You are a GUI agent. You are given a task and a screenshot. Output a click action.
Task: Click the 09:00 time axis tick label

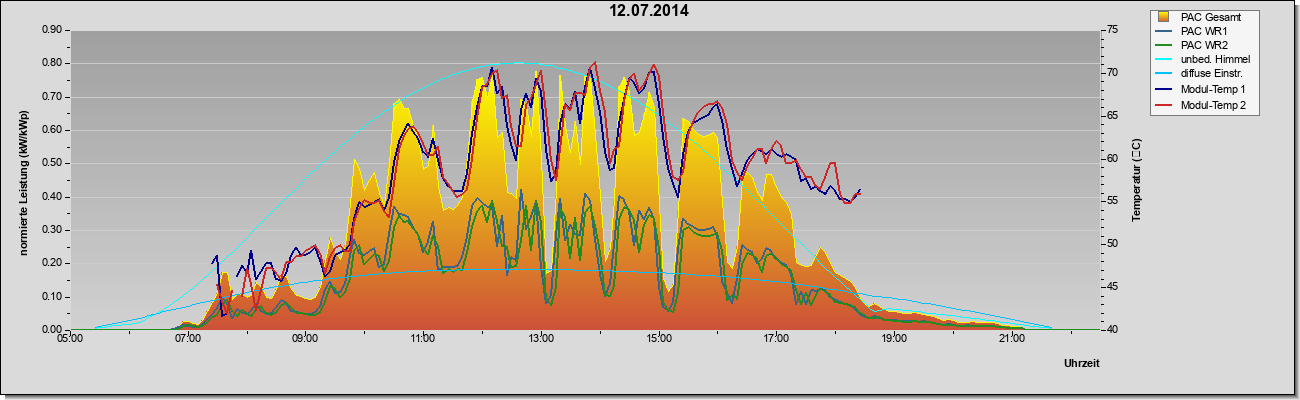tap(305, 340)
